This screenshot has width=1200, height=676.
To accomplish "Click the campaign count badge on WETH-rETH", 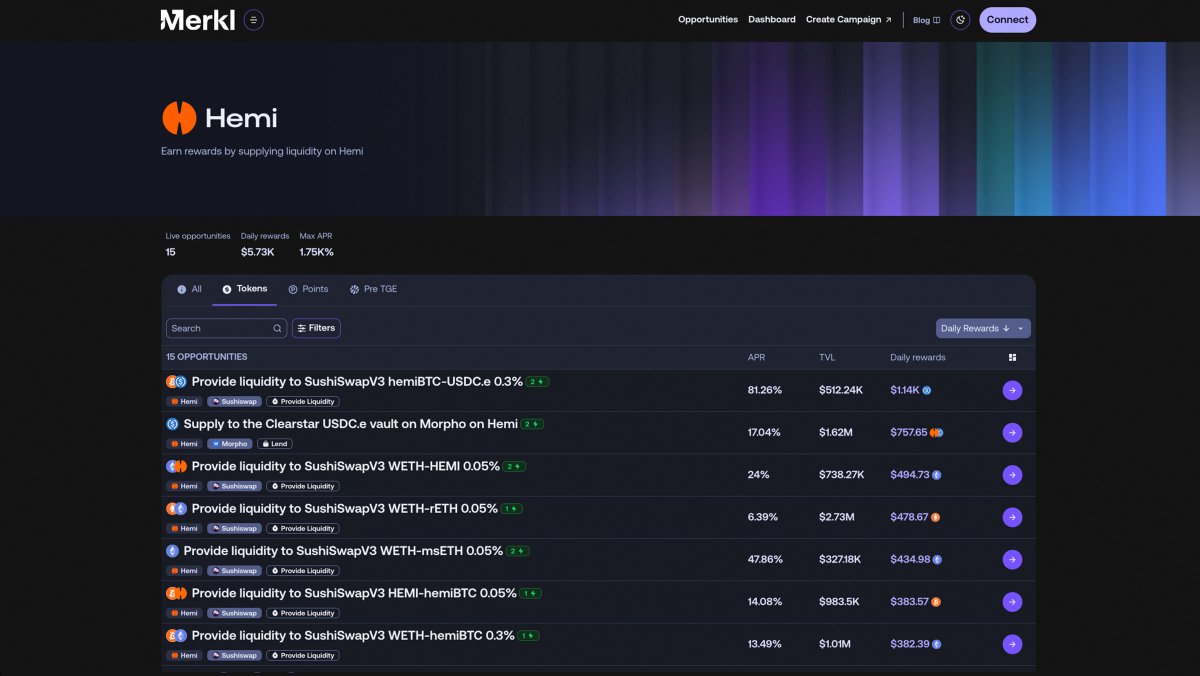I will click(x=512, y=508).
